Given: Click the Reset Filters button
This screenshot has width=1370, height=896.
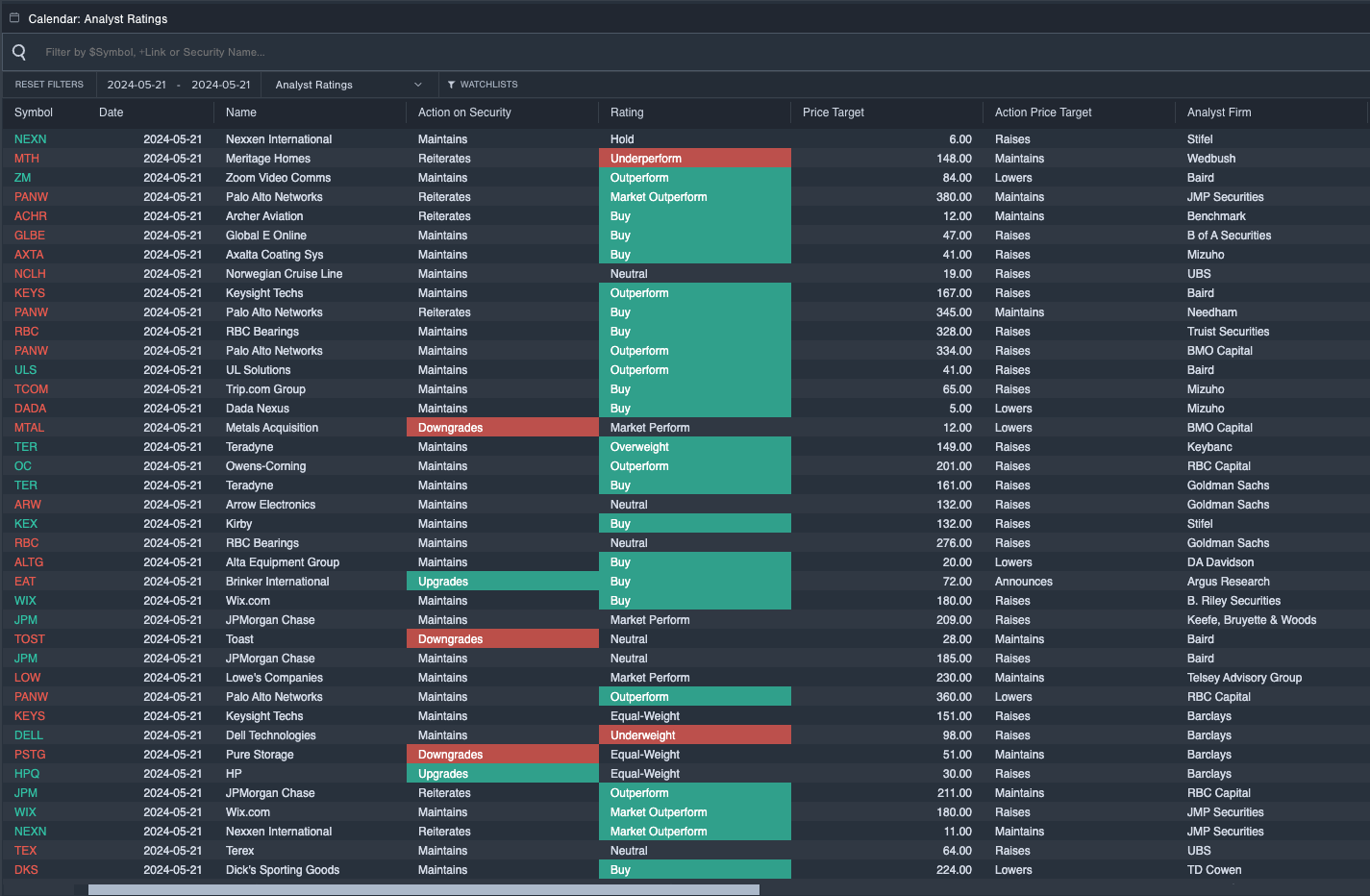Looking at the screenshot, I should (49, 85).
